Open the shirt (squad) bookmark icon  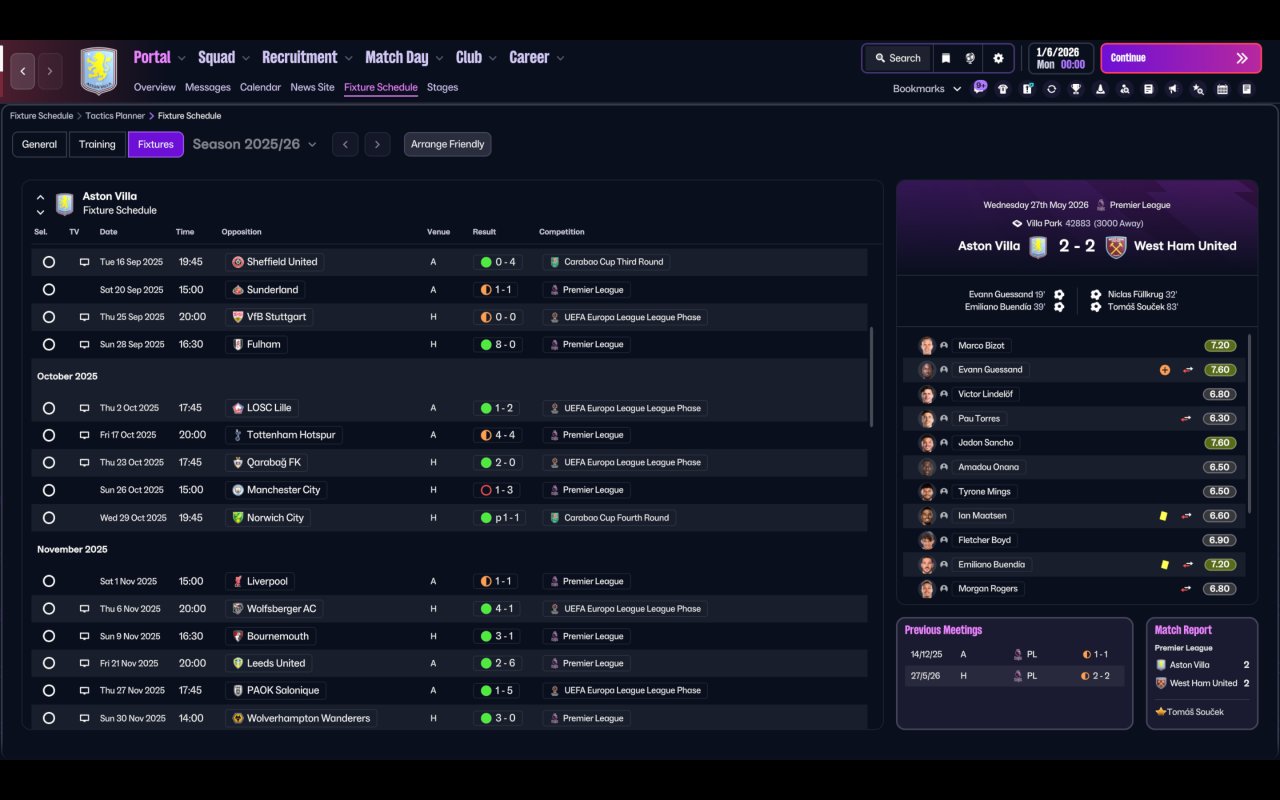tap(1003, 89)
